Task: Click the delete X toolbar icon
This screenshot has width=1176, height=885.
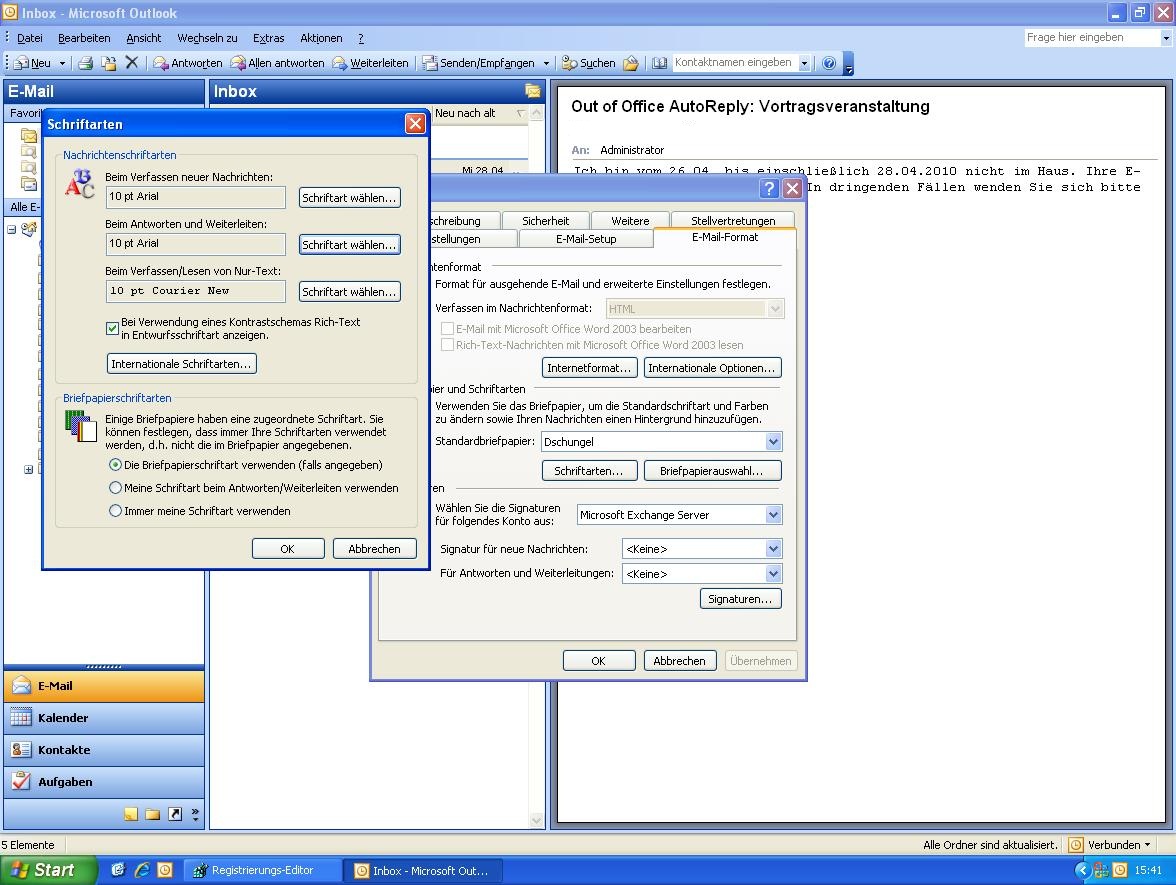Action: click(132, 63)
